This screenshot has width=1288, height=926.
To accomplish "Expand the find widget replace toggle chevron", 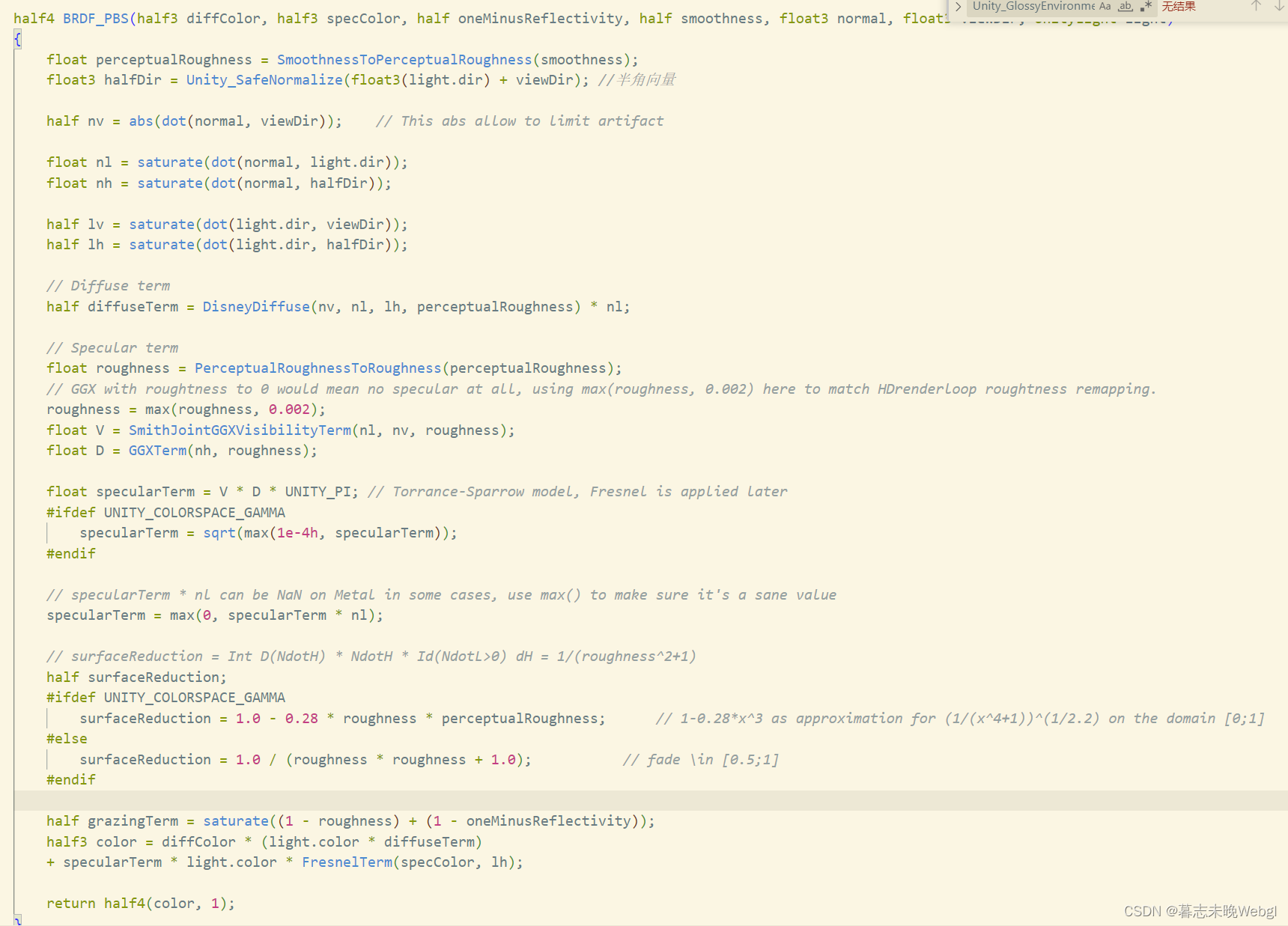I will pyautogui.click(x=958, y=7).
